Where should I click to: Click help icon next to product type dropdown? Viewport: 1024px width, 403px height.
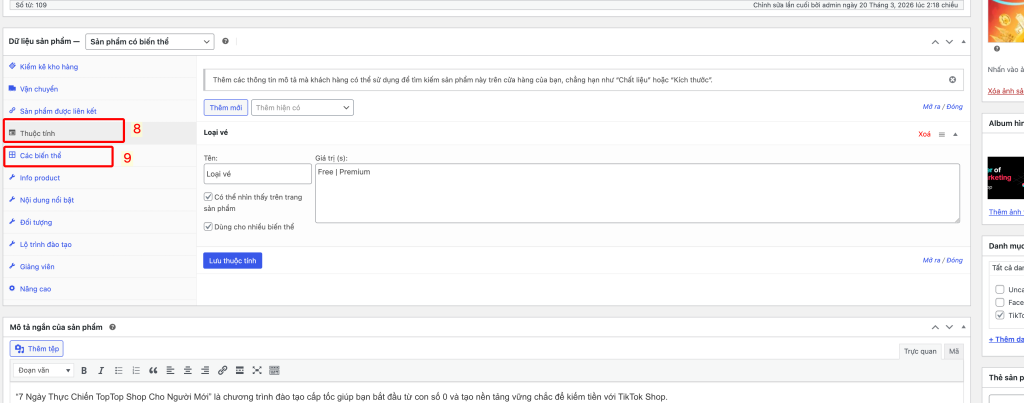[226, 41]
